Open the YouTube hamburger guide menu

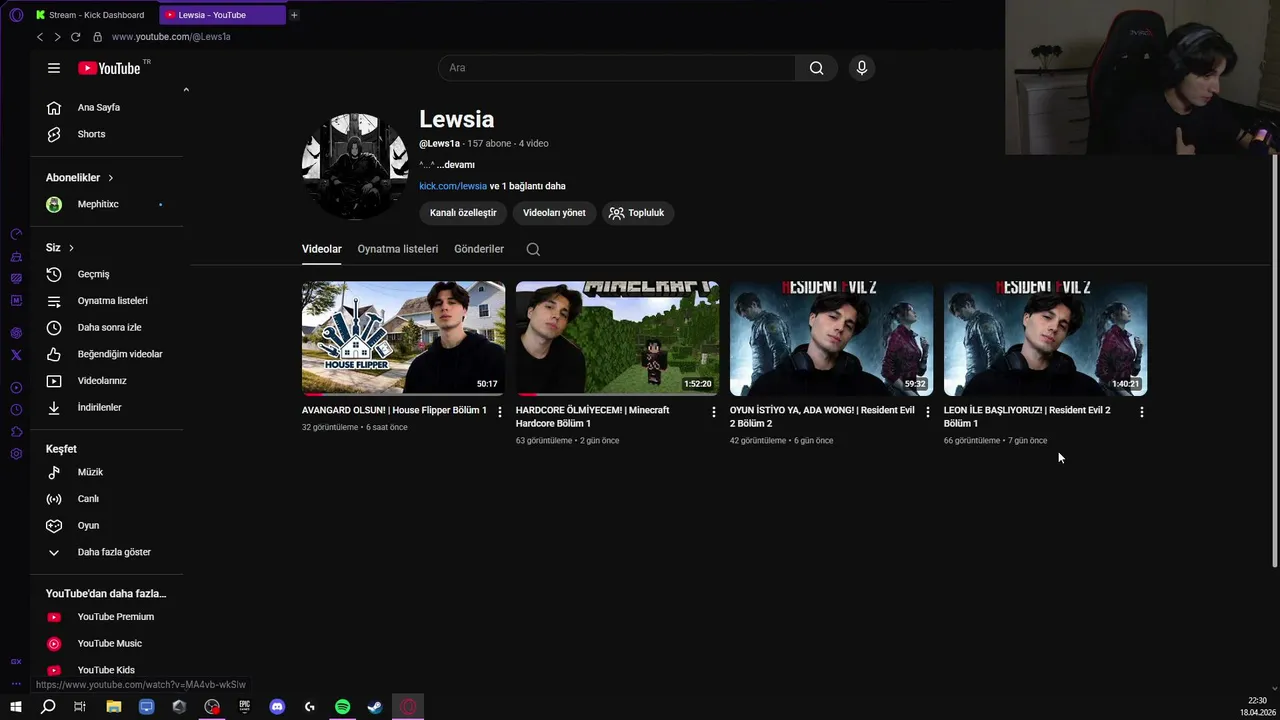(x=54, y=68)
